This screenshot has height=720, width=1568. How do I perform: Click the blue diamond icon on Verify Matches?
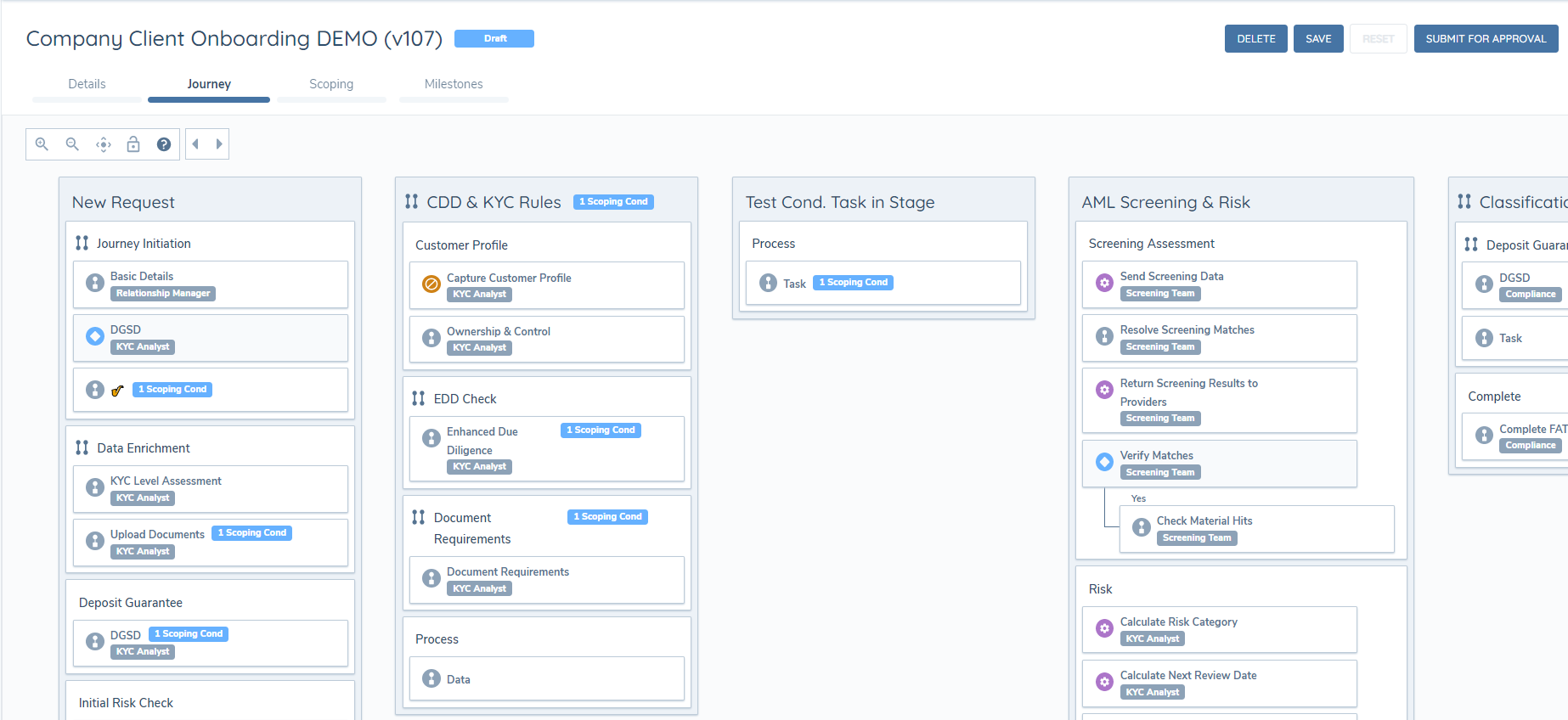tap(1104, 462)
